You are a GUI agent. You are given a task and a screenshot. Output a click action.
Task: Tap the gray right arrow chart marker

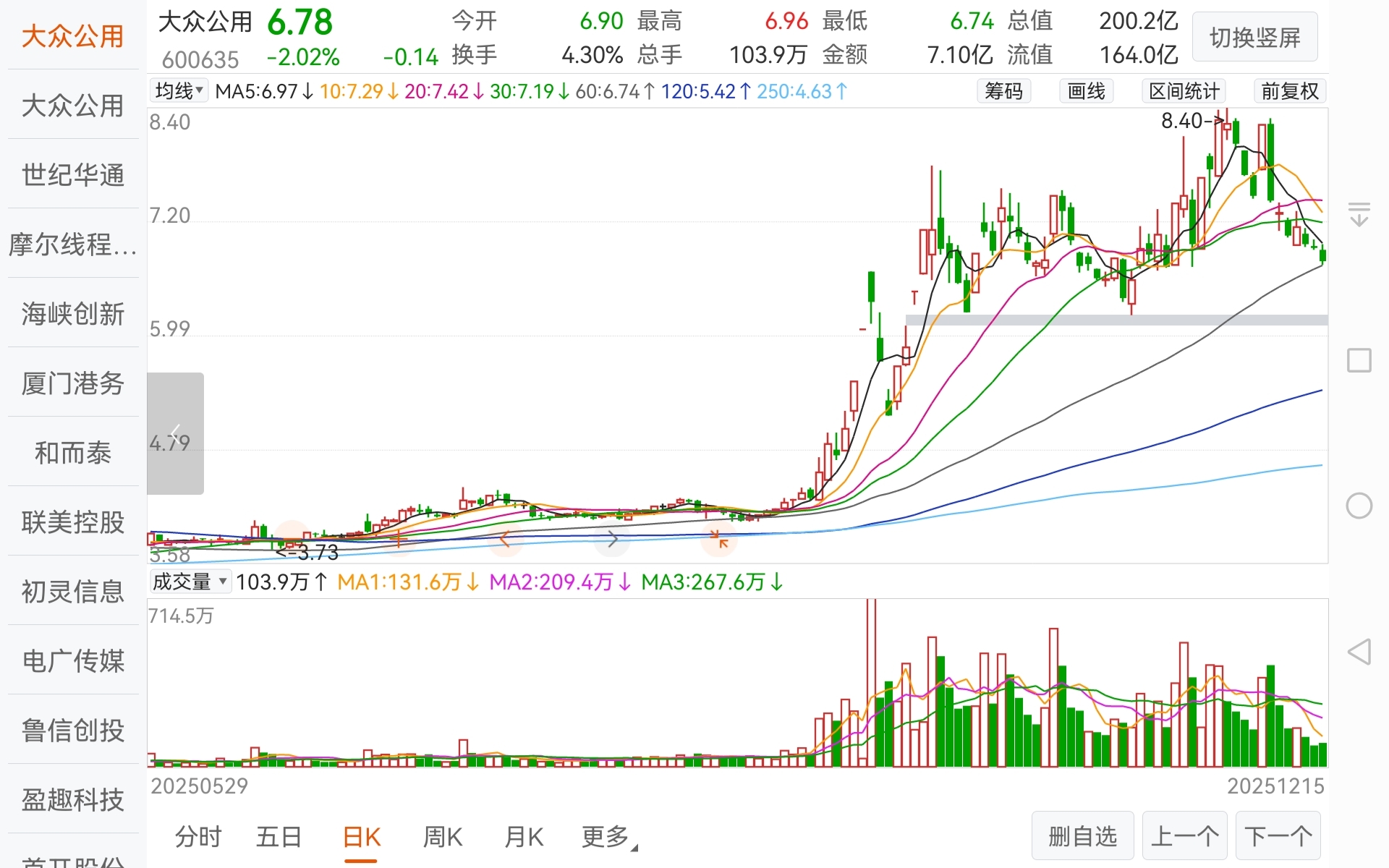point(612,539)
